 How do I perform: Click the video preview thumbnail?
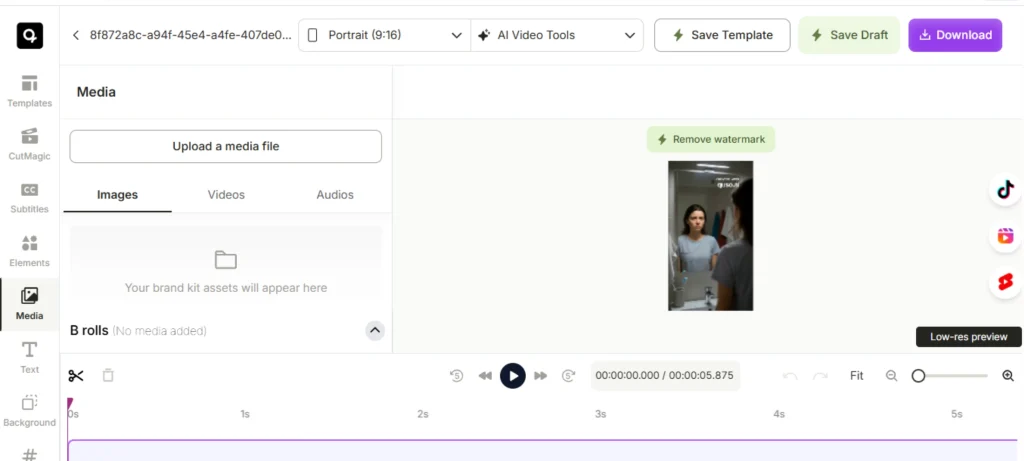click(710, 235)
